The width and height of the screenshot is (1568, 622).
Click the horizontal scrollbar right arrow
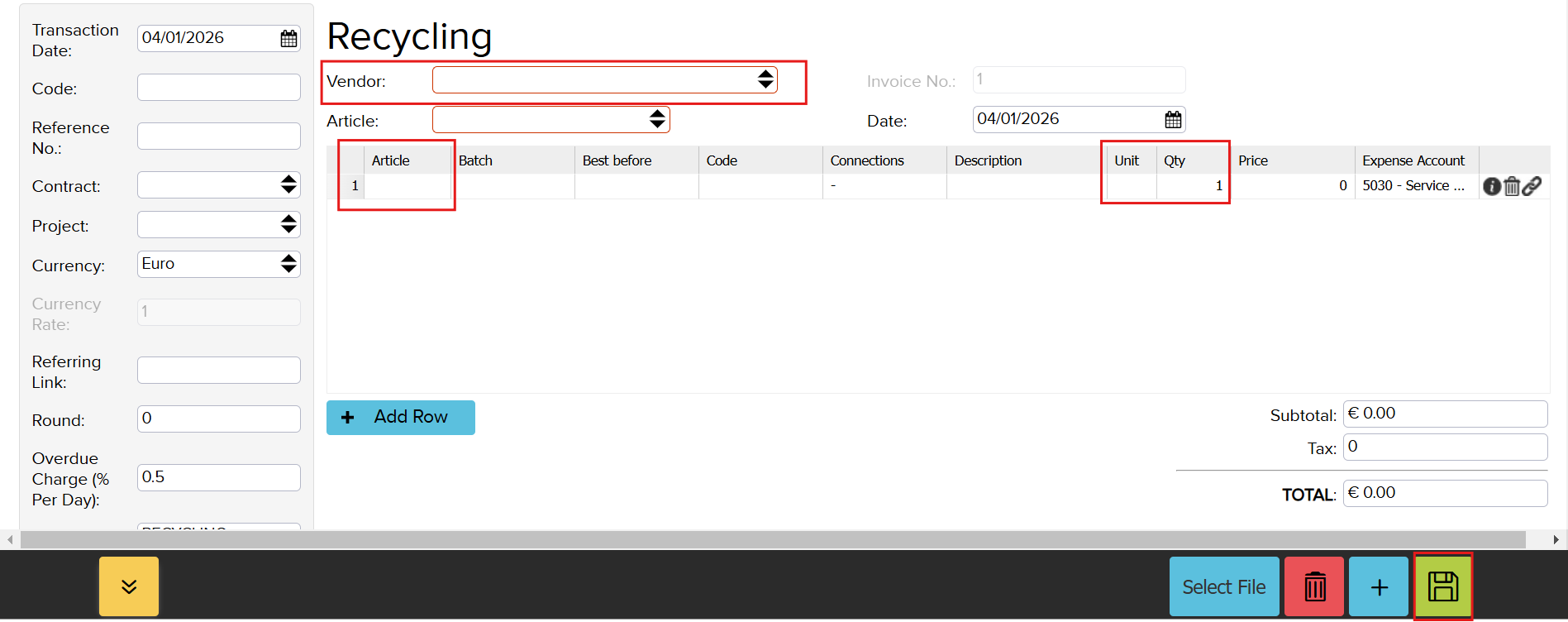click(1556, 539)
